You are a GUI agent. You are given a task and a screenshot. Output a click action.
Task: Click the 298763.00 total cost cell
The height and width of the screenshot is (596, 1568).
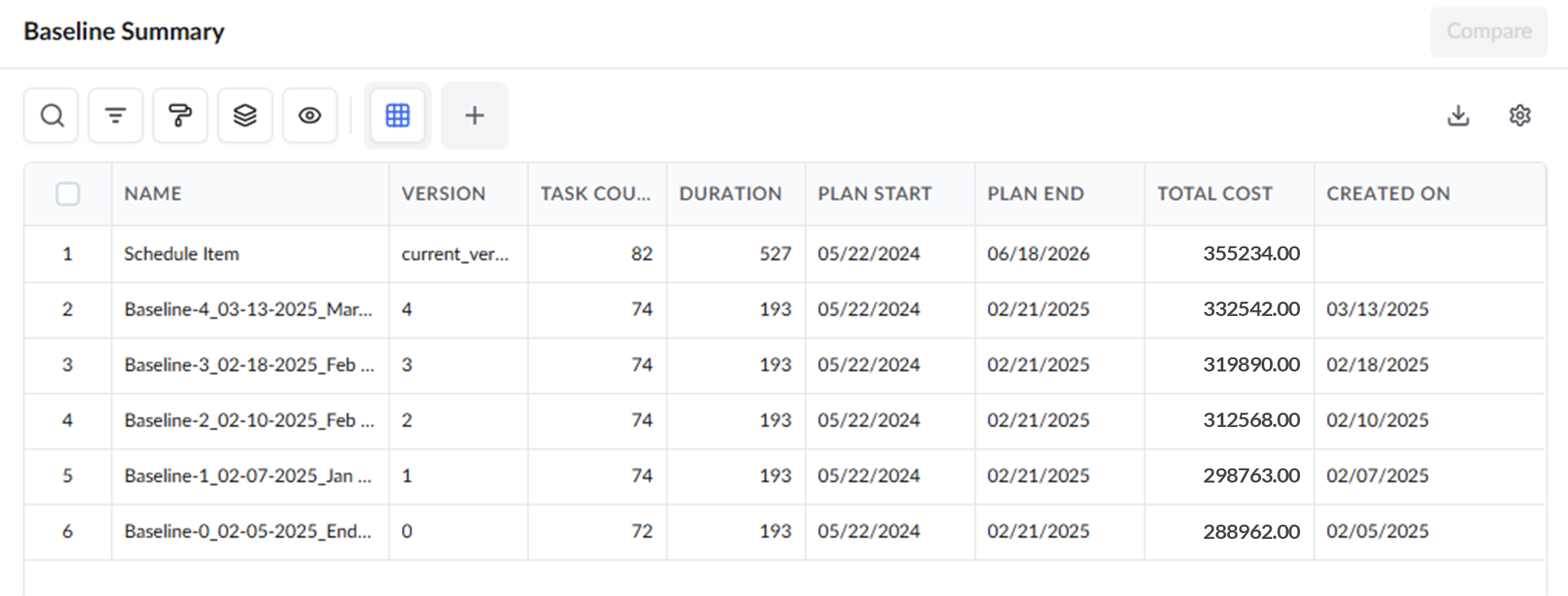1251,476
